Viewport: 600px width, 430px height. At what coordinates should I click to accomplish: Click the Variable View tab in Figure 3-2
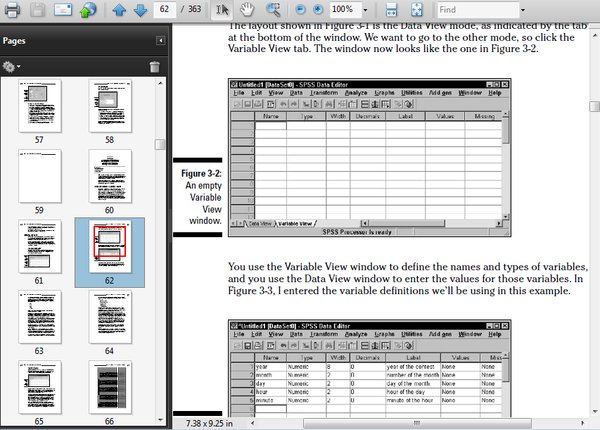295,223
